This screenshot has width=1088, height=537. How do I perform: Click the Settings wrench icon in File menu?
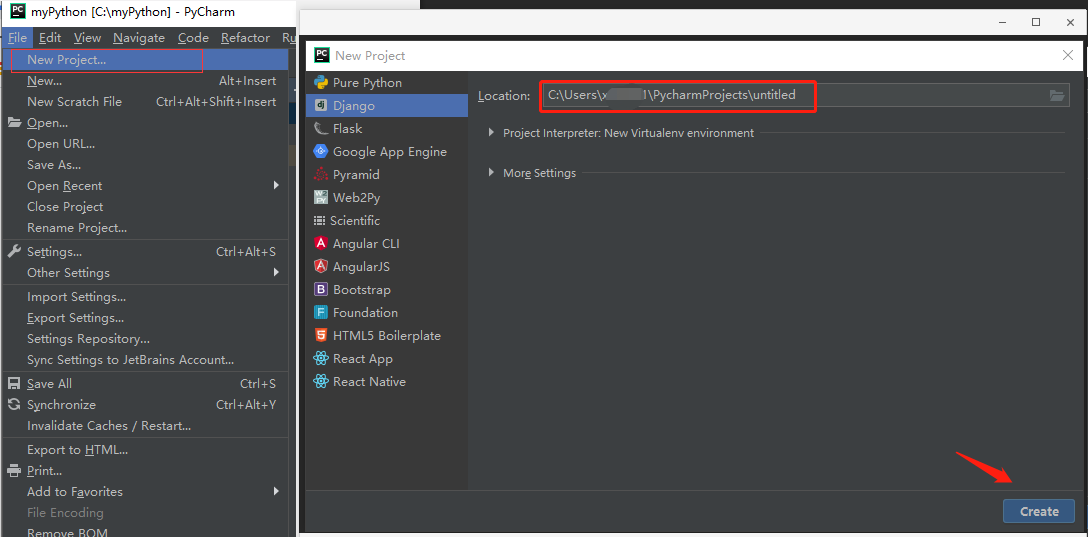click(x=15, y=251)
